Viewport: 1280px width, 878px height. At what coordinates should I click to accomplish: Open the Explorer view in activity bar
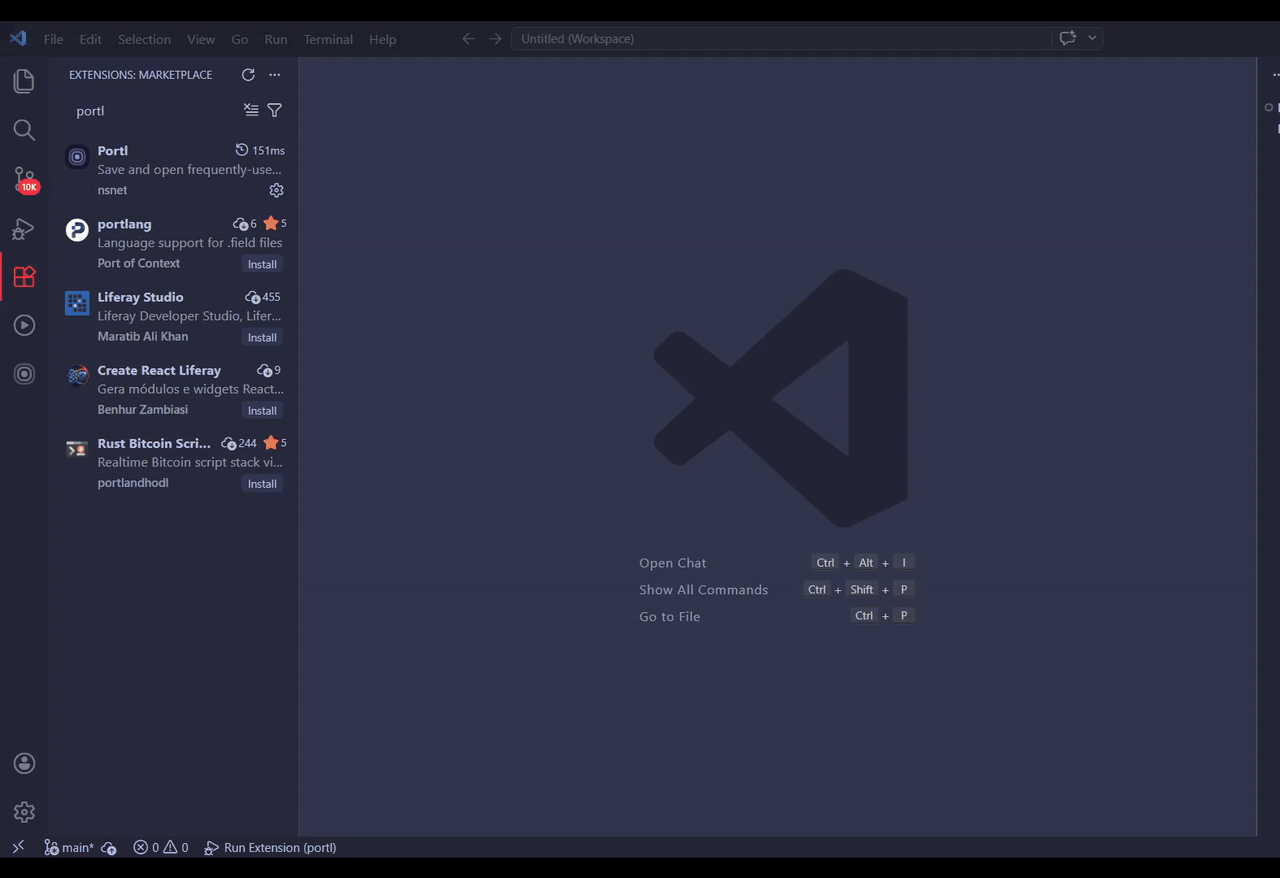click(x=24, y=81)
